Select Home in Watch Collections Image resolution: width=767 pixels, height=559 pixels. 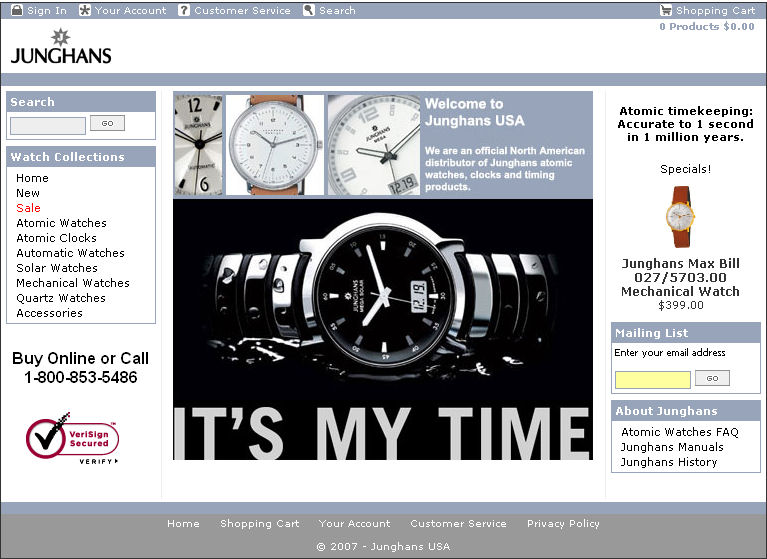coord(32,178)
